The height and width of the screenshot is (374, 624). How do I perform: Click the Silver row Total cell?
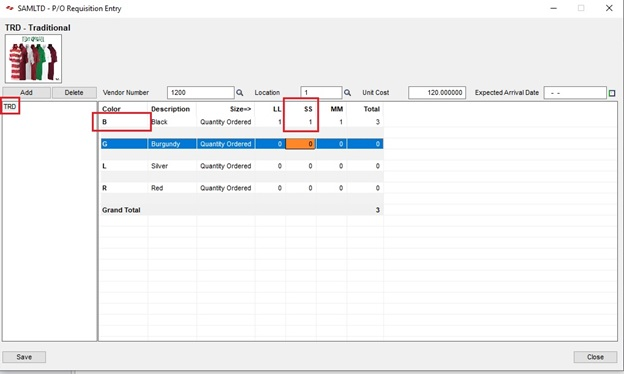[365, 166]
